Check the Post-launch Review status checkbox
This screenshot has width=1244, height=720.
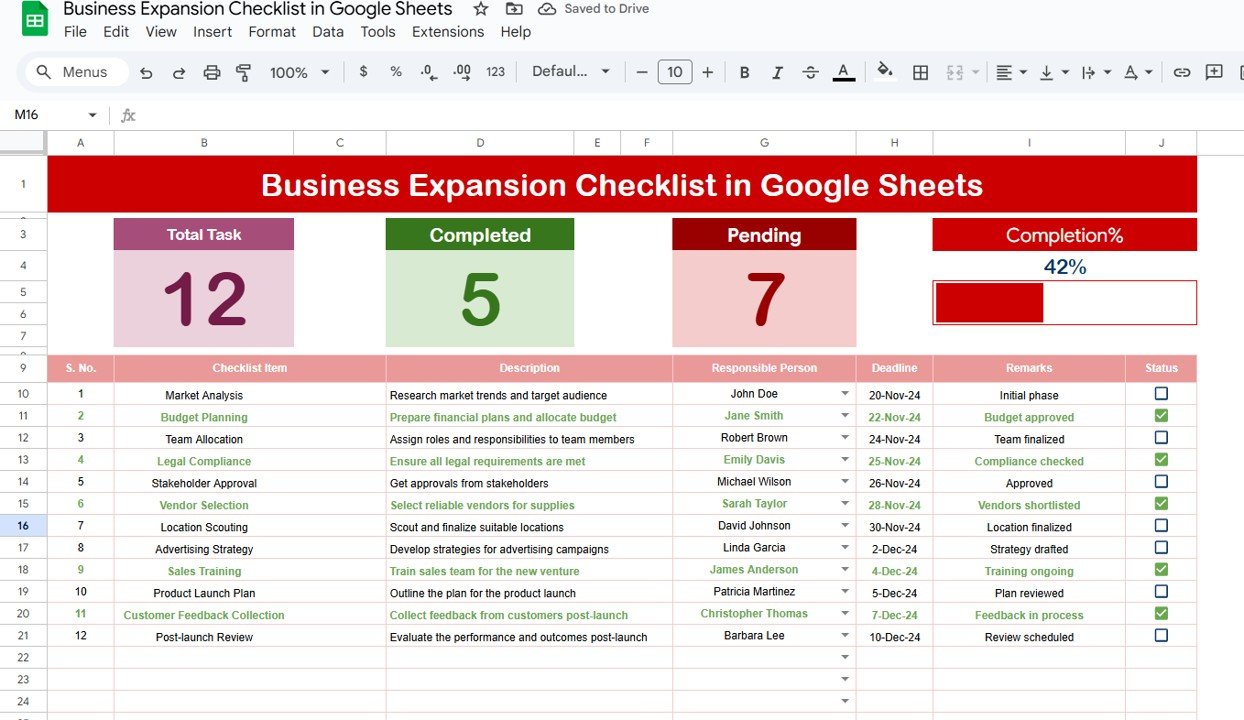point(1161,636)
